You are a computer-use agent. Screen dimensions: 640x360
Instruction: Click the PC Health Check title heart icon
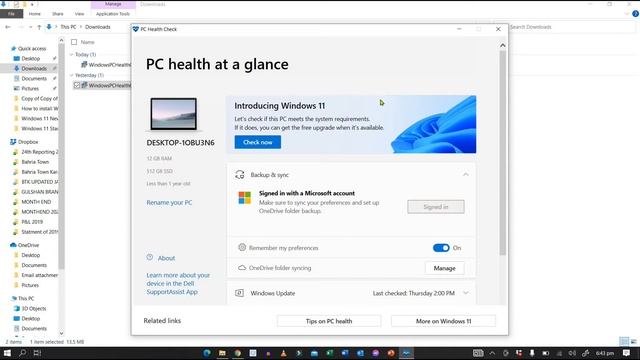(x=136, y=29)
